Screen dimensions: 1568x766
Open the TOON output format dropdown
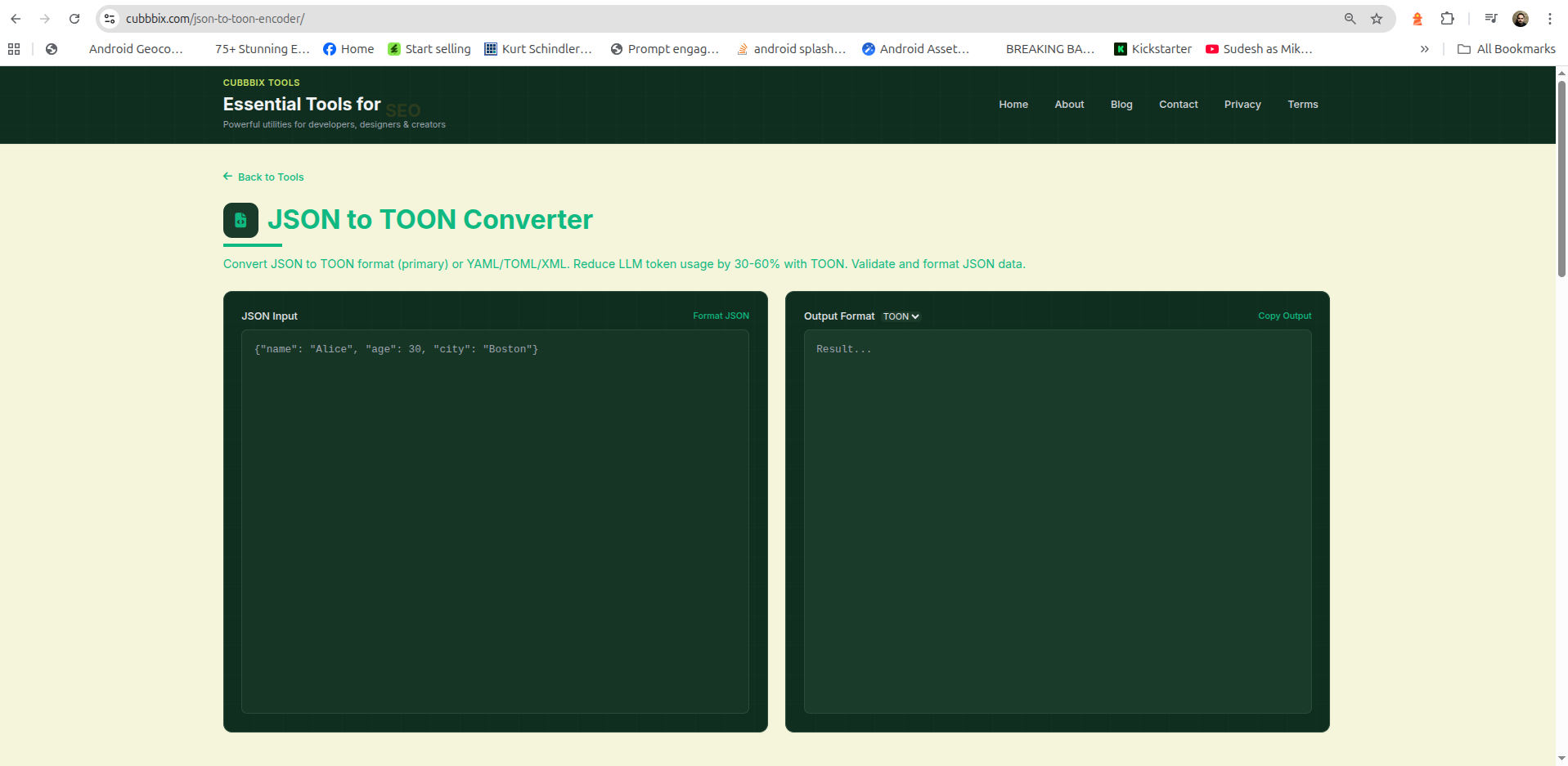click(x=900, y=316)
